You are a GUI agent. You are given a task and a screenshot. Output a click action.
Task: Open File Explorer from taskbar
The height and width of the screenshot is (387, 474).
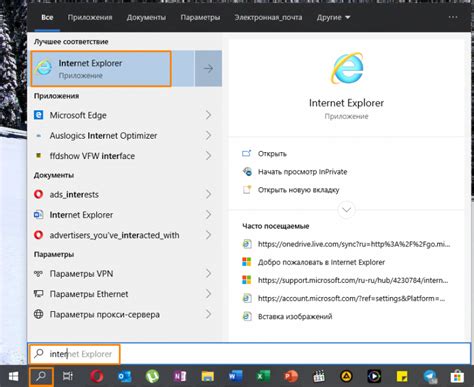click(208, 377)
